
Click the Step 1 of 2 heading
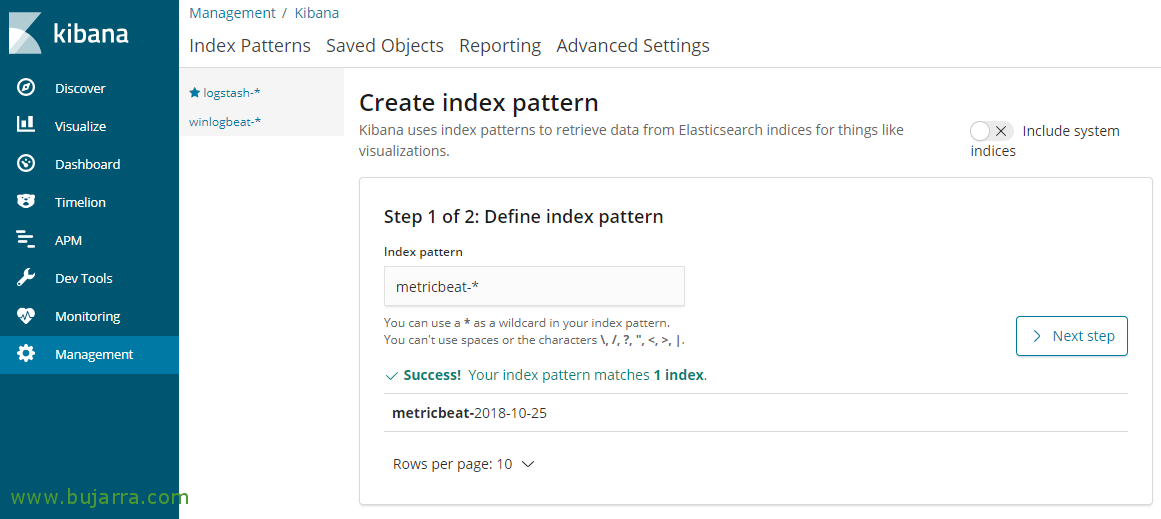click(x=523, y=217)
